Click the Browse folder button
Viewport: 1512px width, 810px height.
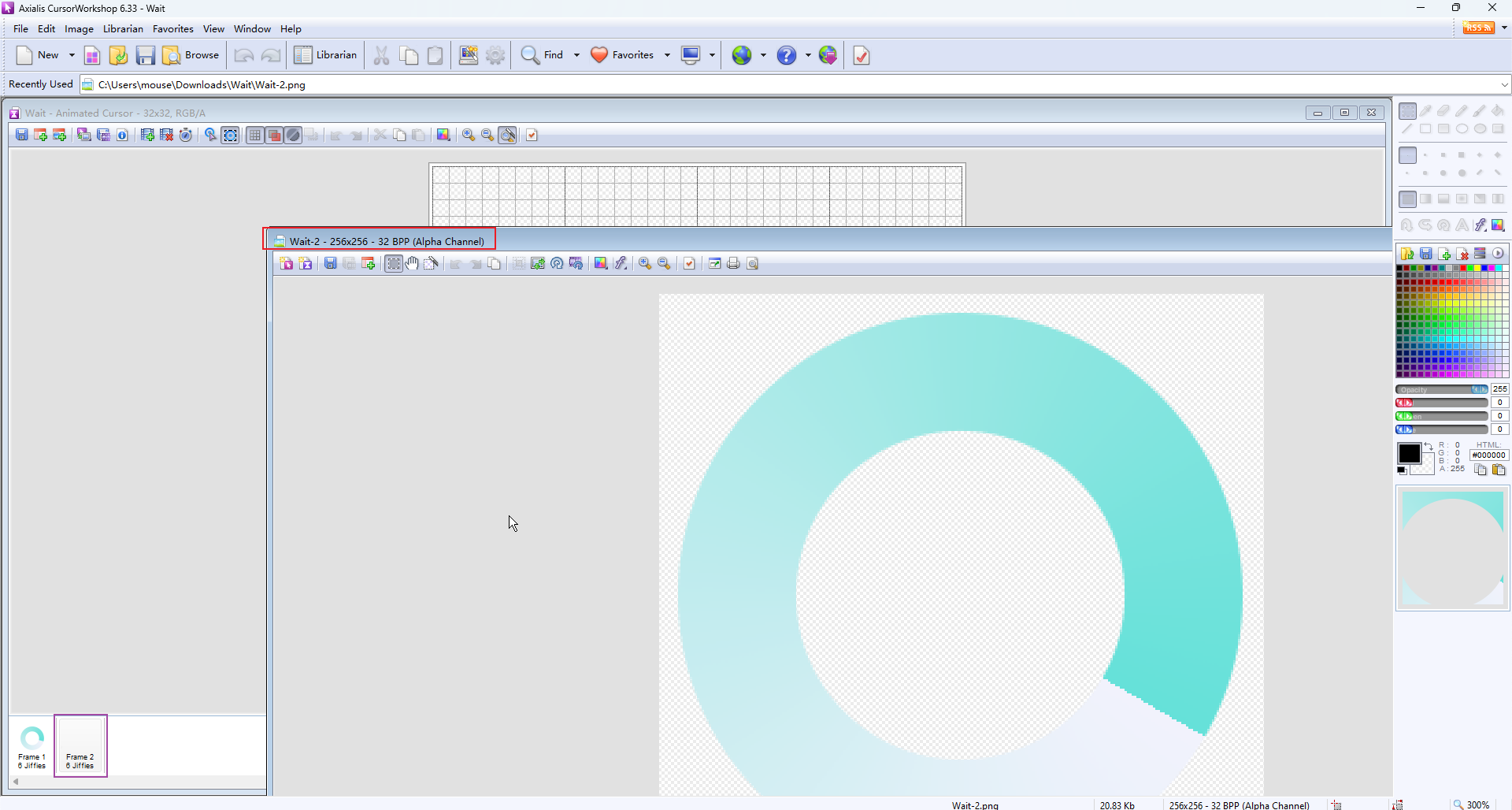coord(191,55)
